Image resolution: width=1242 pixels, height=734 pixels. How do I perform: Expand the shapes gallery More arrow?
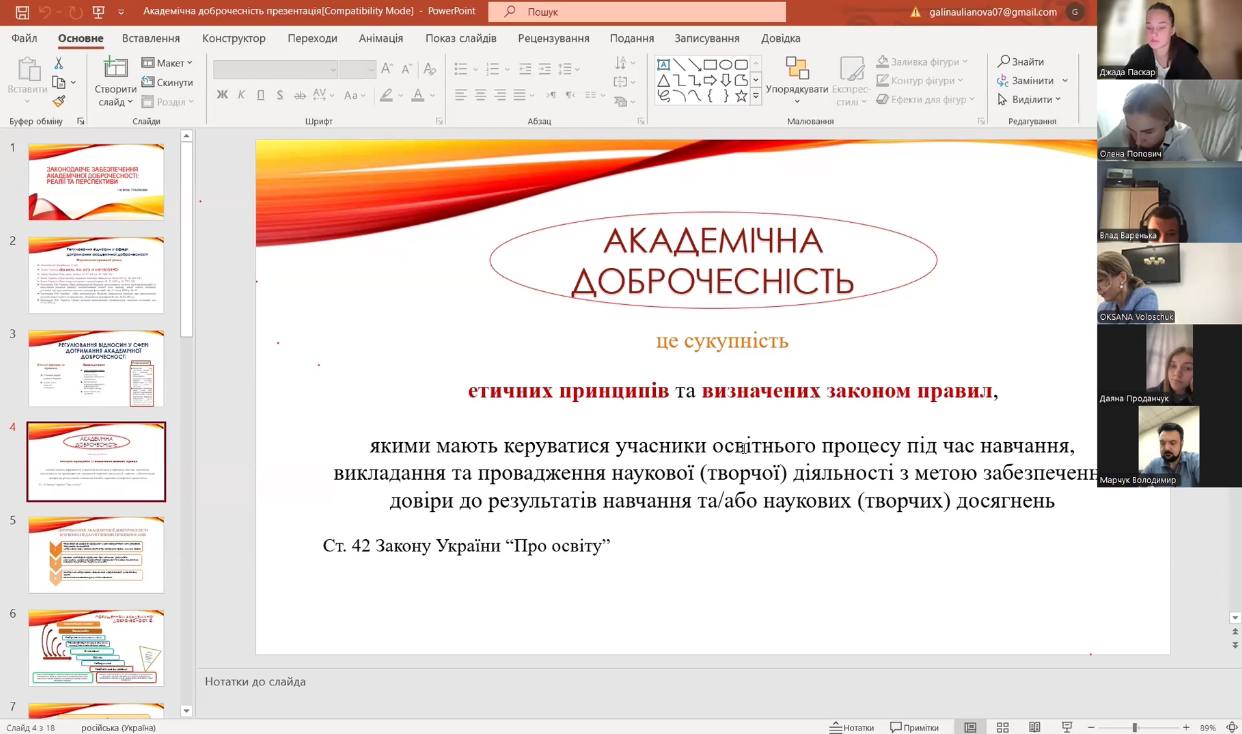pyautogui.click(x=756, y=97)
